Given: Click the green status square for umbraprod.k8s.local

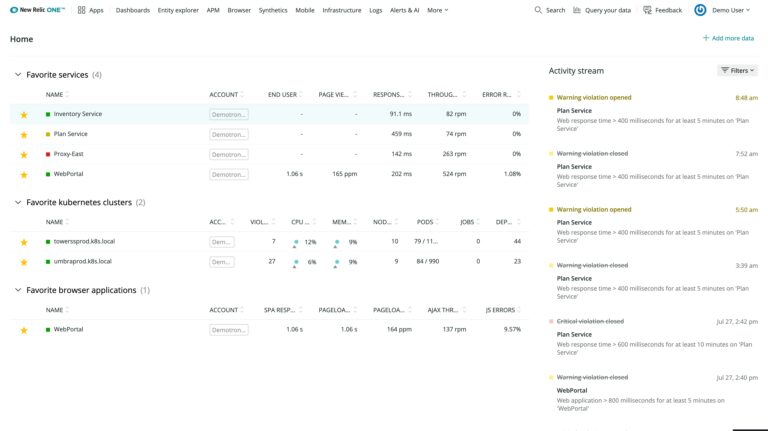Looking at the screenshot, I should pos(48,262).
